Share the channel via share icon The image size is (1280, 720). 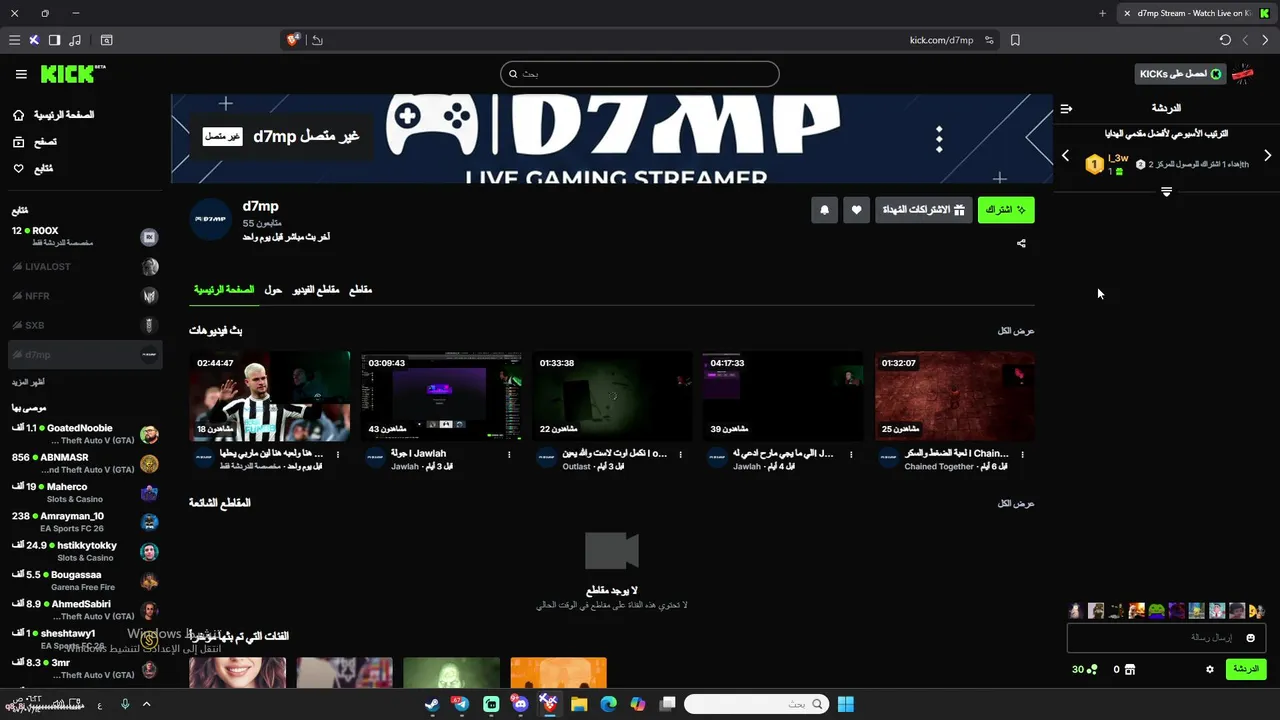tap(1021, 243)
